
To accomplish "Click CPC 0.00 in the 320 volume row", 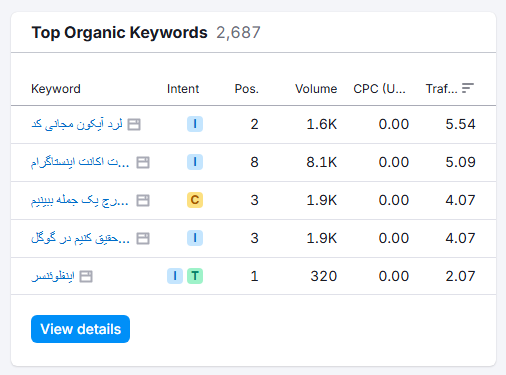I will pyautogui.click(x=394, y=276).
